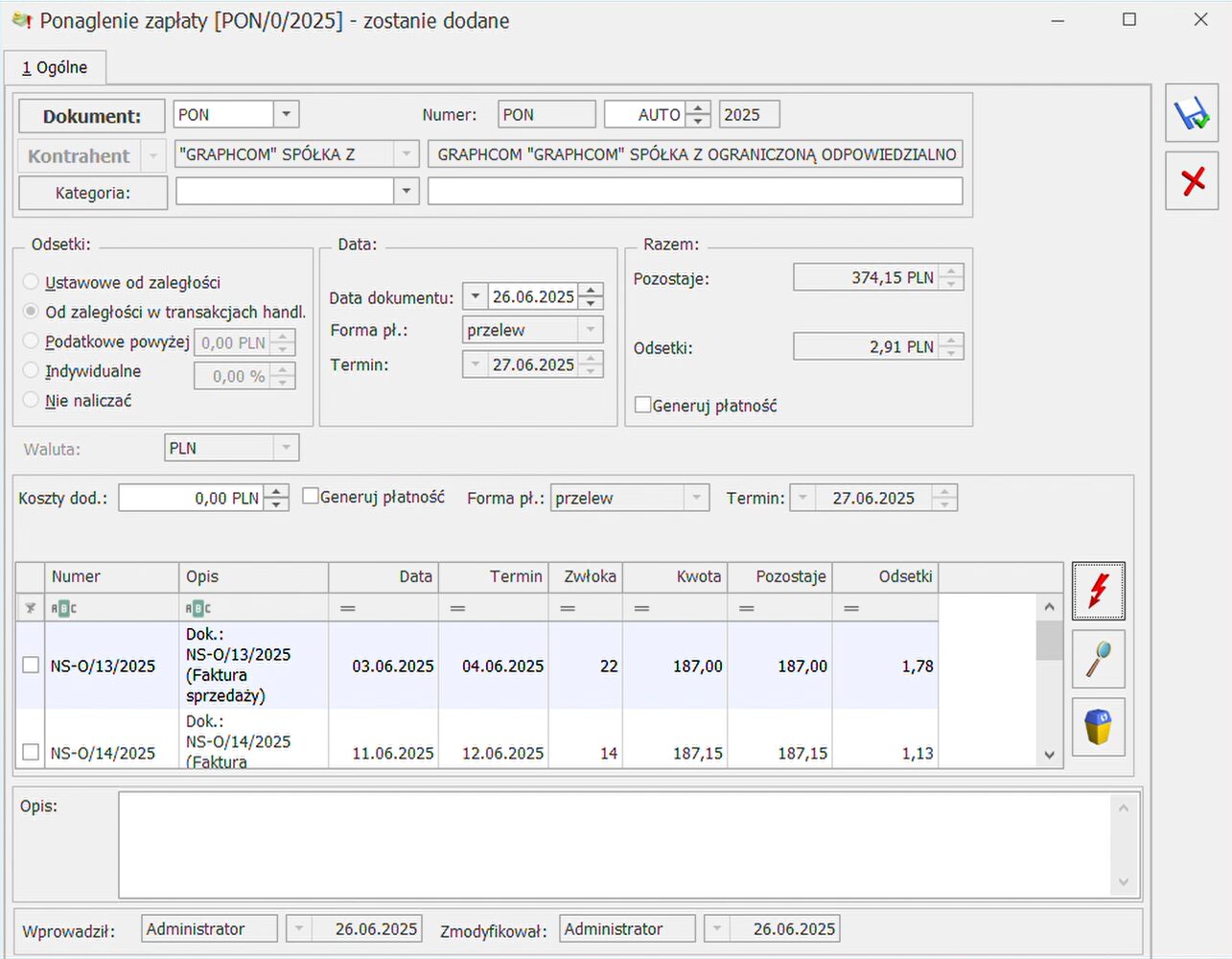The height and width of the screenshot is (959, 1232).
Task: Sort by the Numer column header
Action: coord(111,576)
